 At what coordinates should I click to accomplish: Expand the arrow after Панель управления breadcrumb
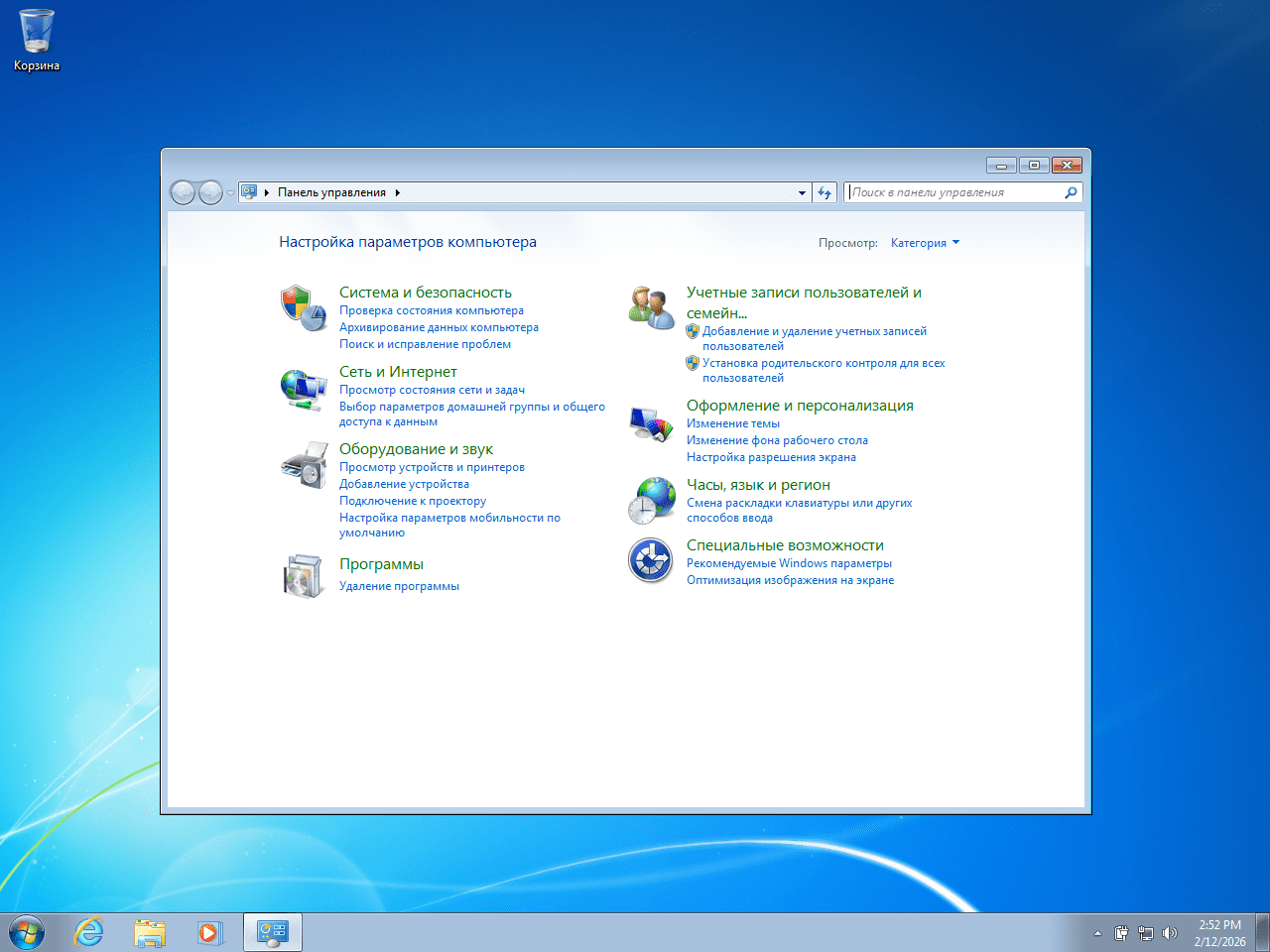pyautogui.click(x=398, y=193)
